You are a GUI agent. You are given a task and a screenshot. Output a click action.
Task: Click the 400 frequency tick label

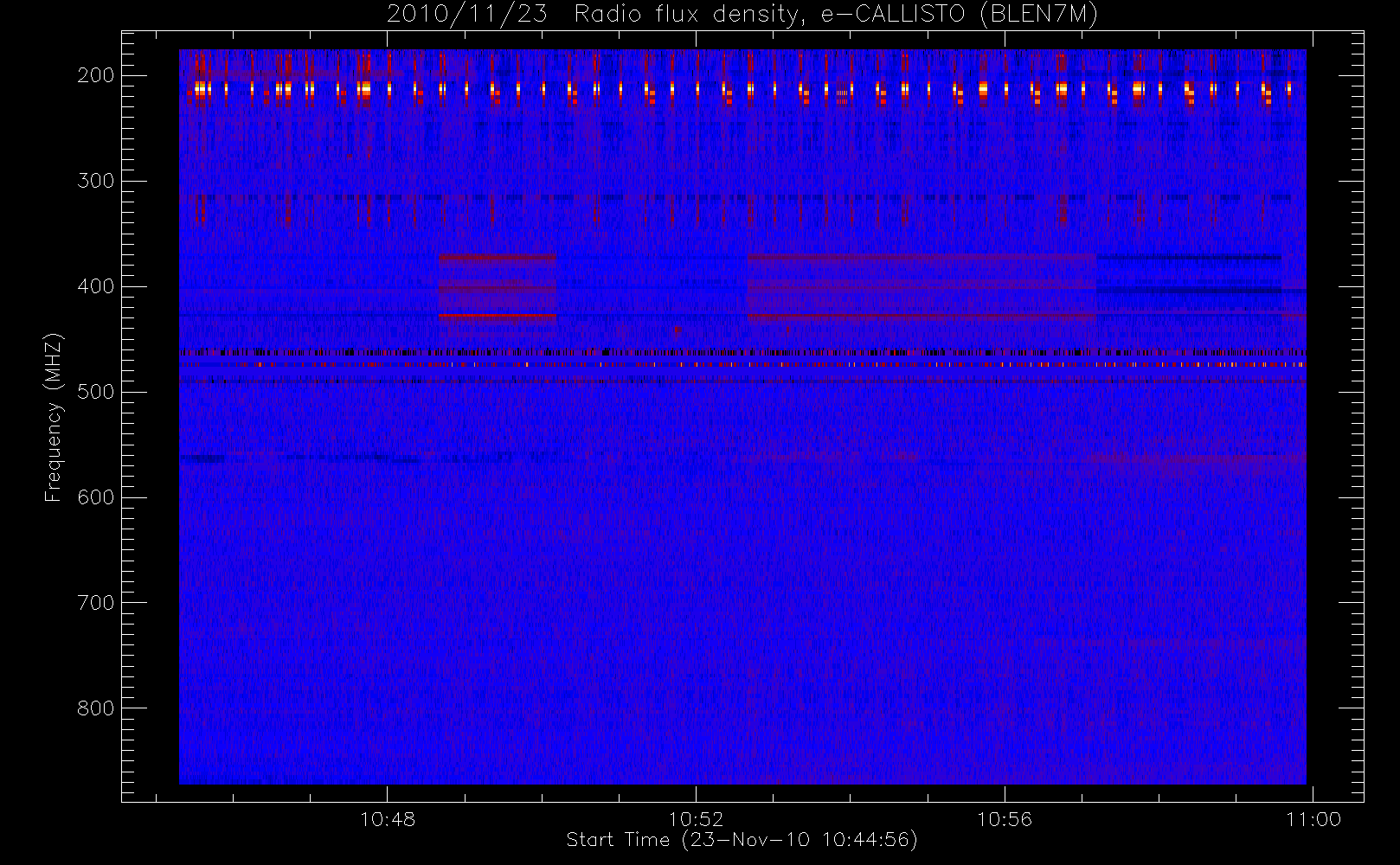coord(96,286)
